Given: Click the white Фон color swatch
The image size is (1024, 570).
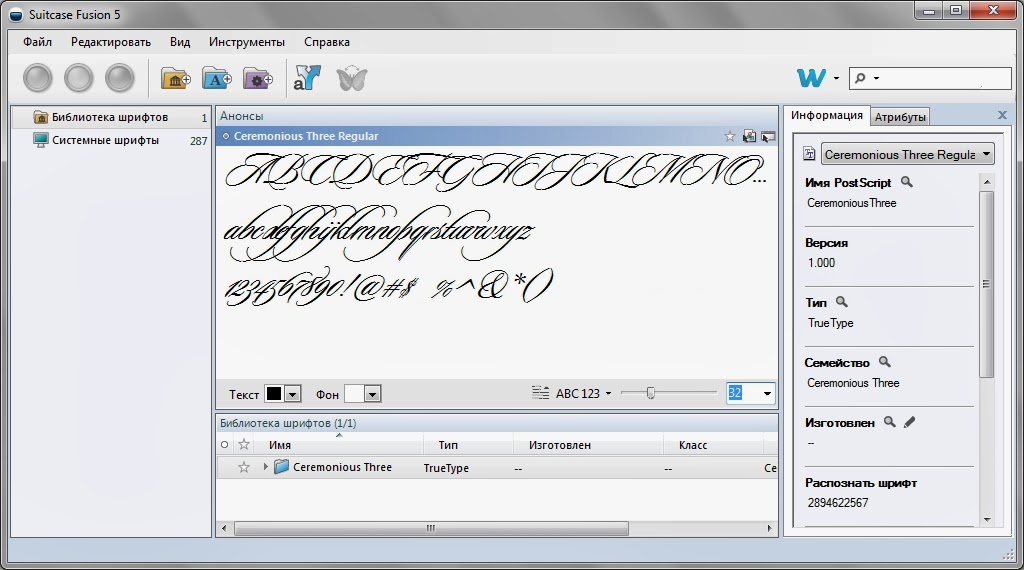Looking at the screenshot, I should 354,394.
